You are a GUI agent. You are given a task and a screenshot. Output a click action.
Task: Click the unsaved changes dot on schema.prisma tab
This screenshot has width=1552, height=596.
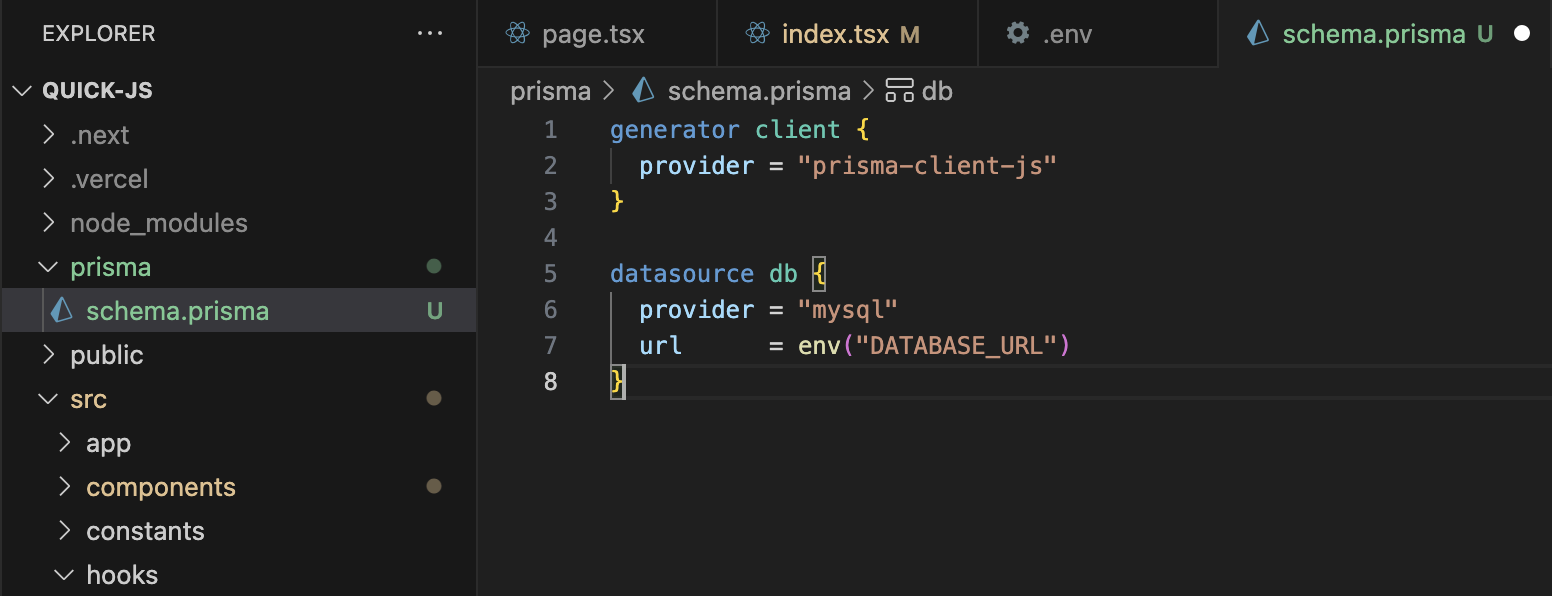click(x=1522, y=33)
